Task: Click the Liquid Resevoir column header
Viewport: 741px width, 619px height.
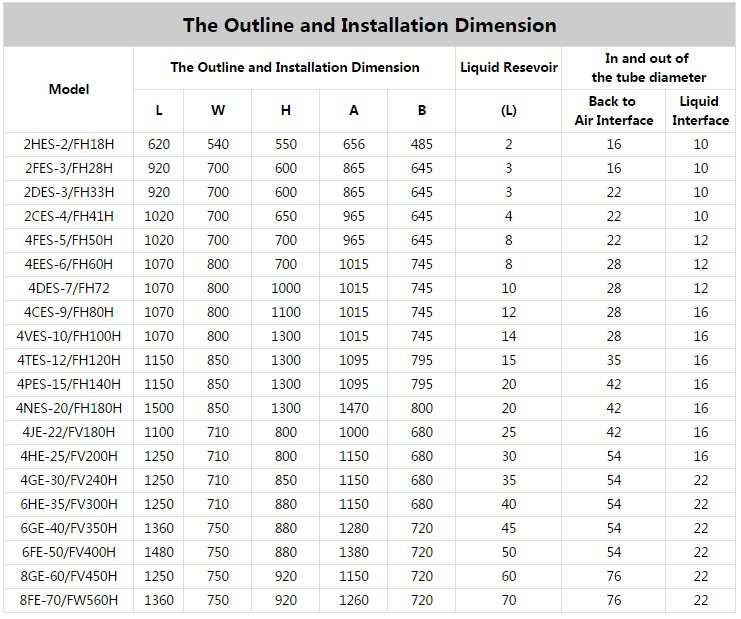Action: 508,68
